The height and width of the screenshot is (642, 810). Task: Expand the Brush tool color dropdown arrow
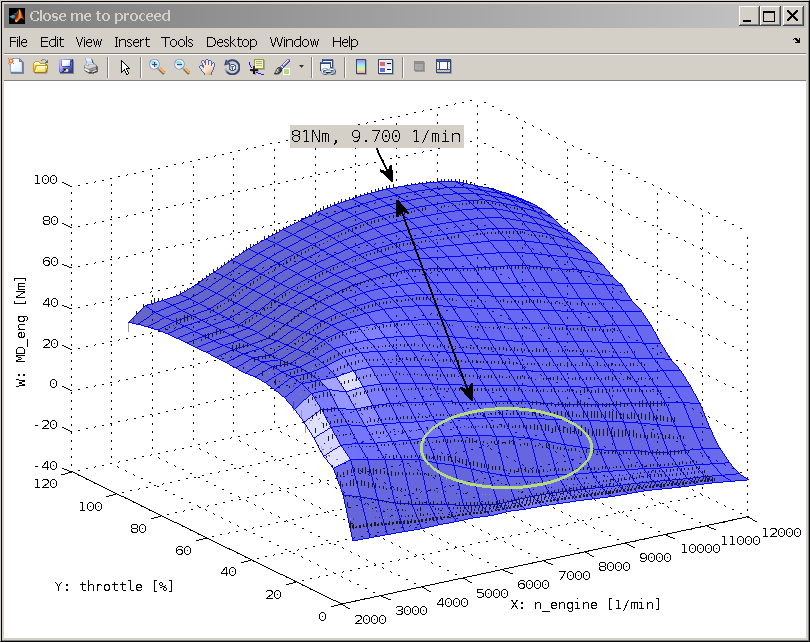point(301,67)
